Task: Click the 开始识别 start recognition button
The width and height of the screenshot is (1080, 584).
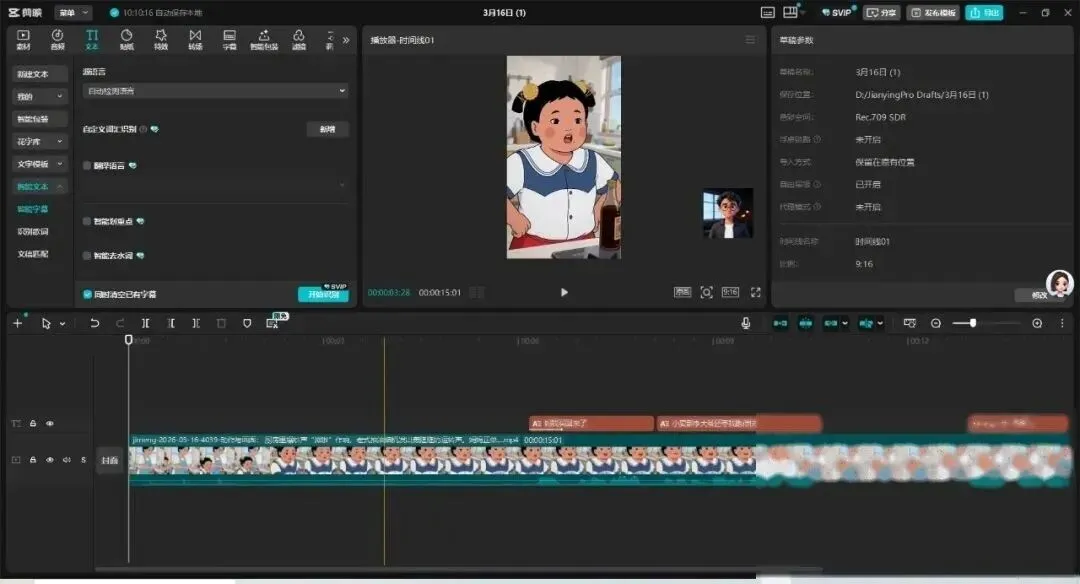Action: (323, 295)
